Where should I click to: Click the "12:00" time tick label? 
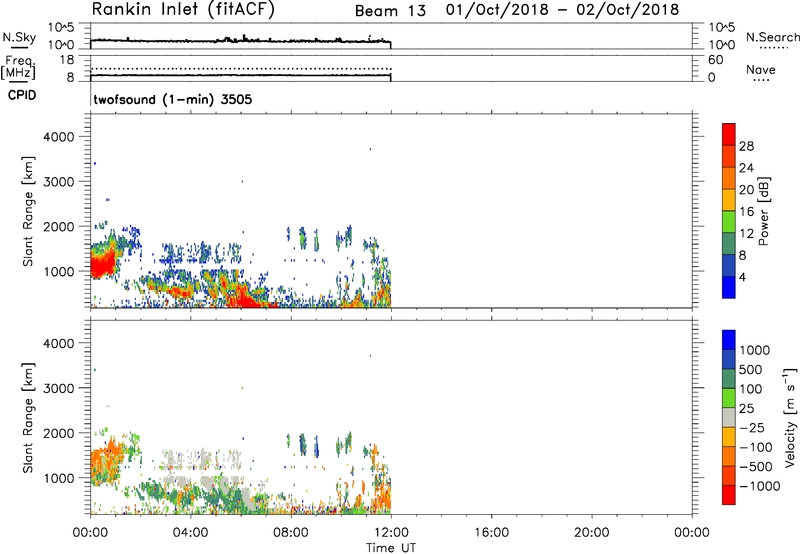coord(391,533)
